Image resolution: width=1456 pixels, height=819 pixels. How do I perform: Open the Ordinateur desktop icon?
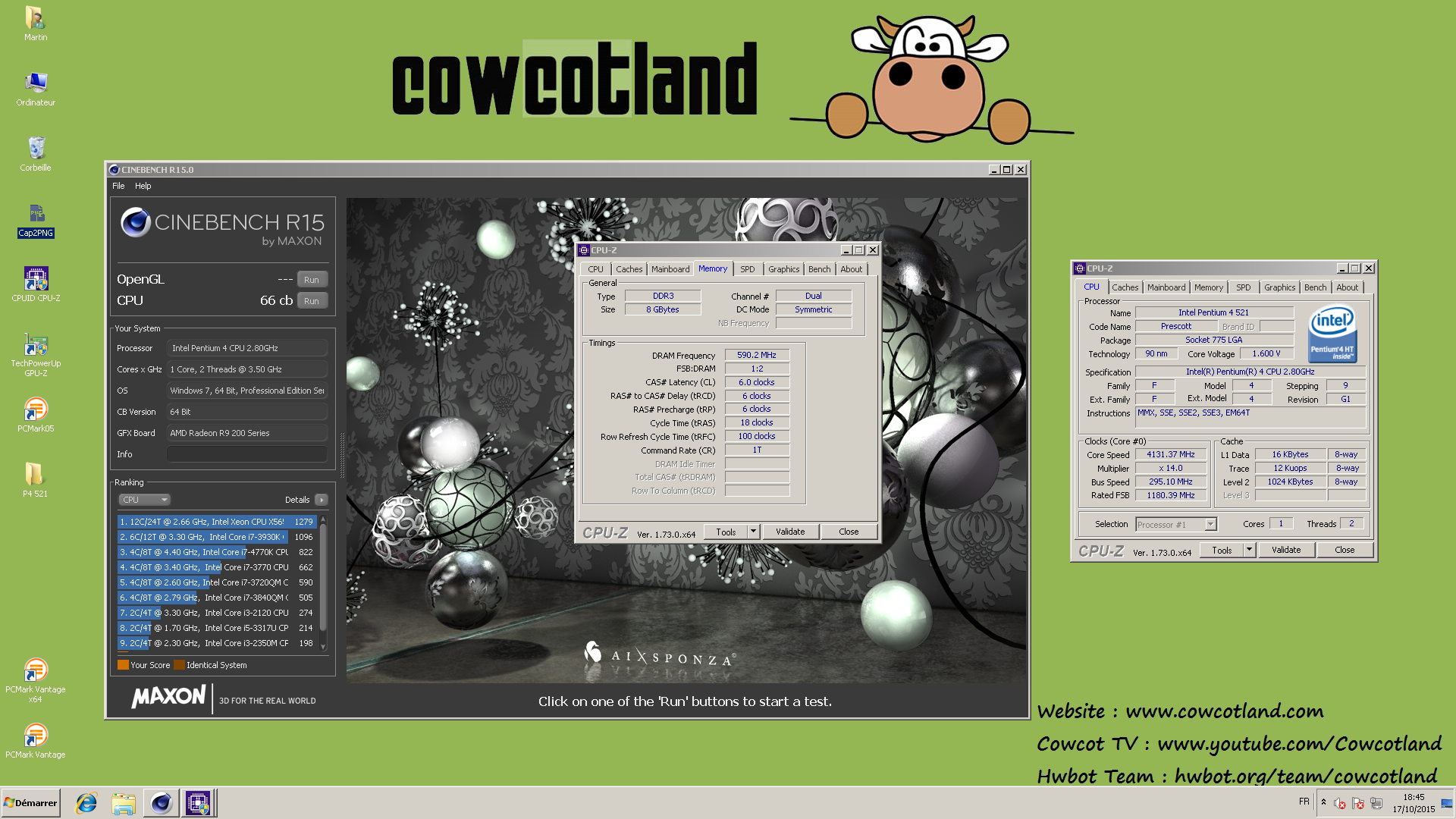point(35,89)
